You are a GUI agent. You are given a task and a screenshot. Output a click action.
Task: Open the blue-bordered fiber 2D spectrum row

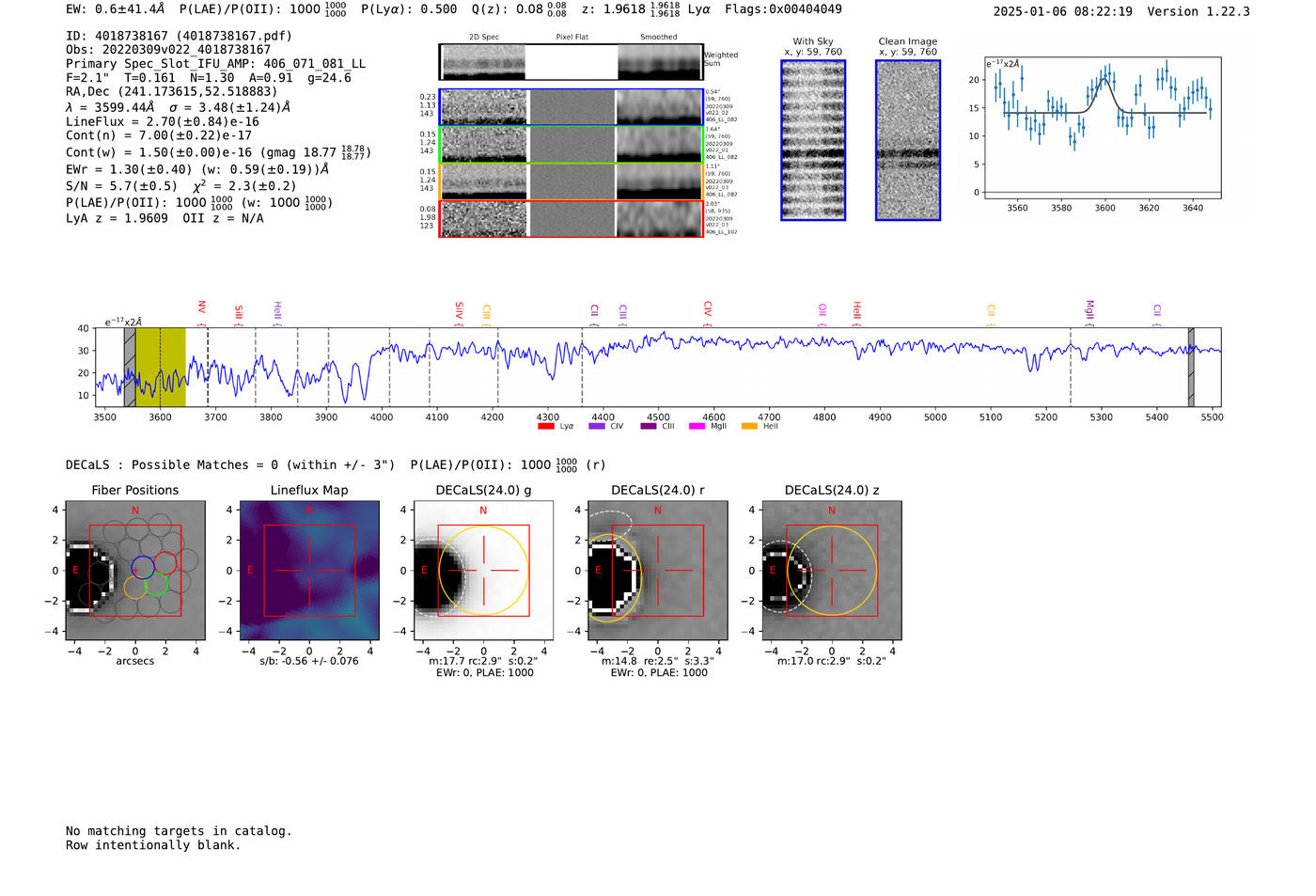(572, 107)
